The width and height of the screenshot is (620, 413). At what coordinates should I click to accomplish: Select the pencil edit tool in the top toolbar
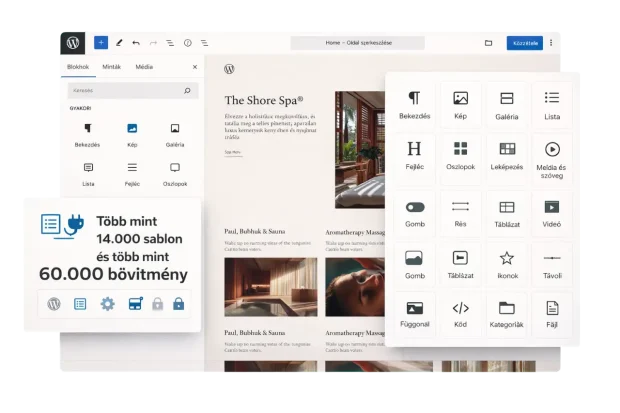pyautogui.click(x=119, y=43)
